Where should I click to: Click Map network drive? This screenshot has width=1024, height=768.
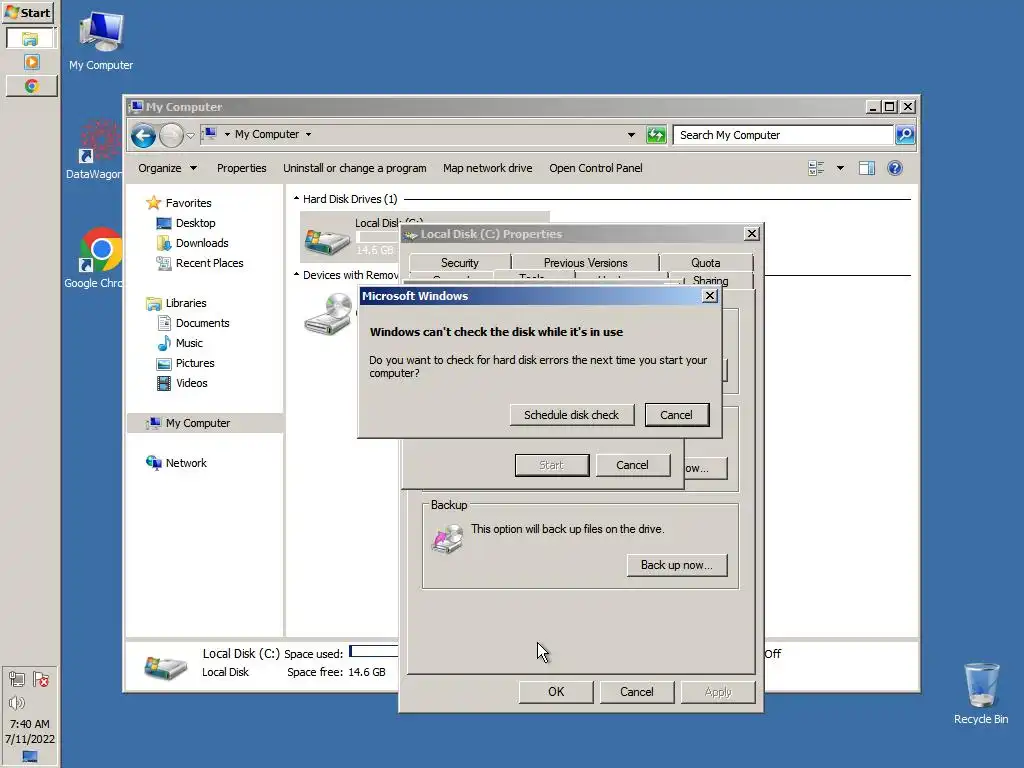pos(487,168)
